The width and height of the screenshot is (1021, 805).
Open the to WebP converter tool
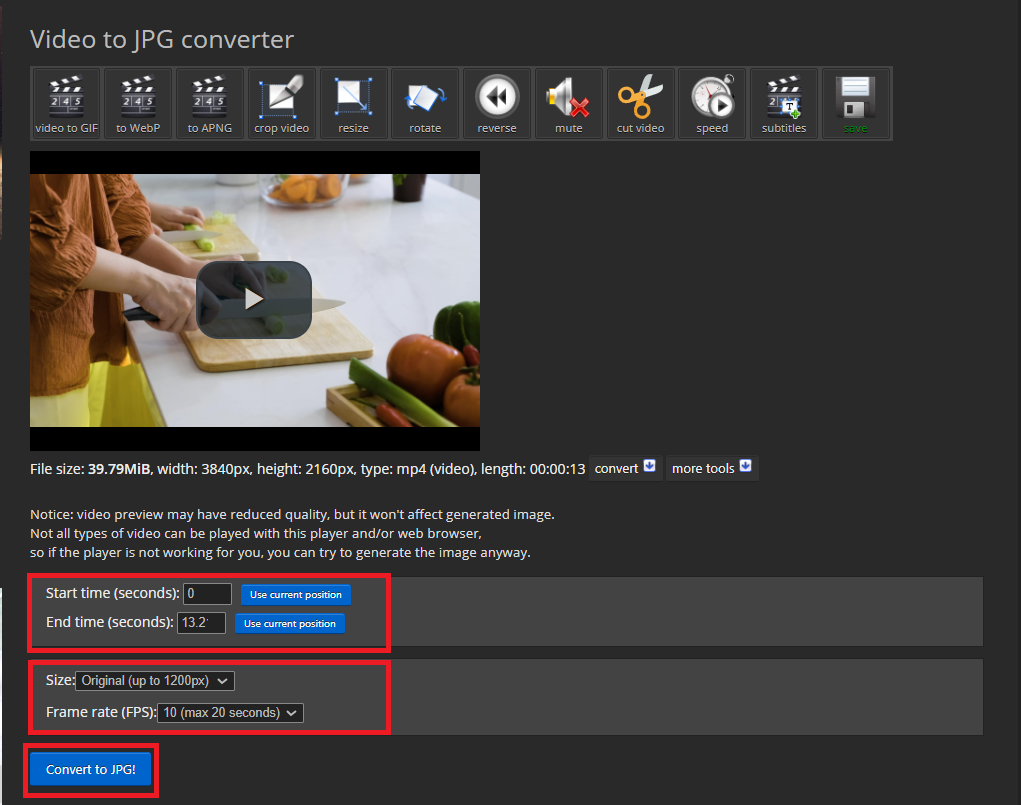pyautogui.click(x=138, y=103)
